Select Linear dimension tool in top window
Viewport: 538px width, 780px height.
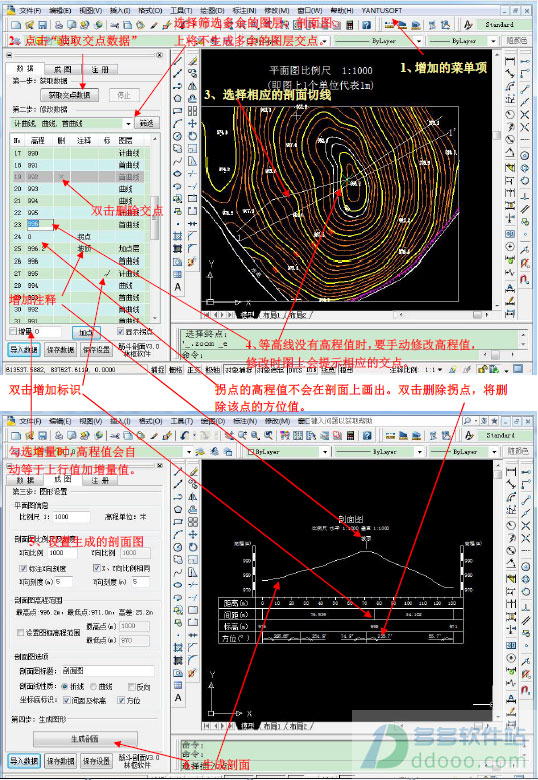(x=510, y=61)
